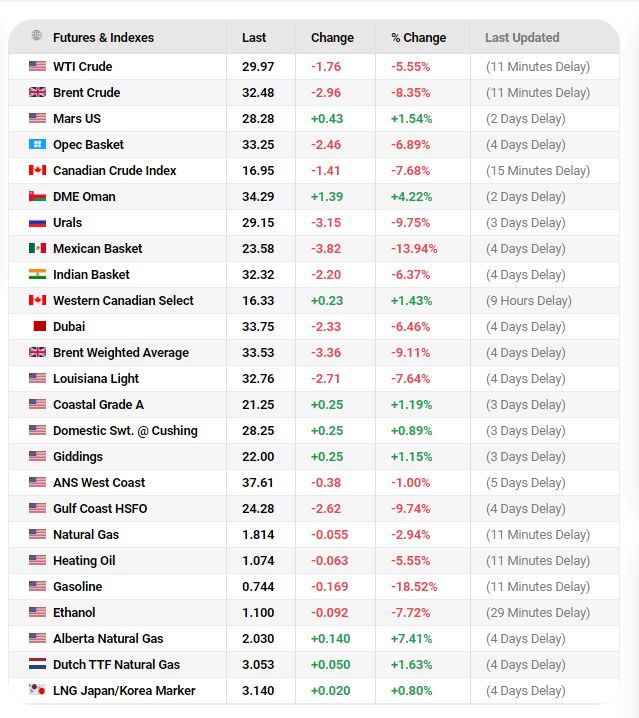
Task: Open the Western Canadian Select link
Action: point(123,300)
